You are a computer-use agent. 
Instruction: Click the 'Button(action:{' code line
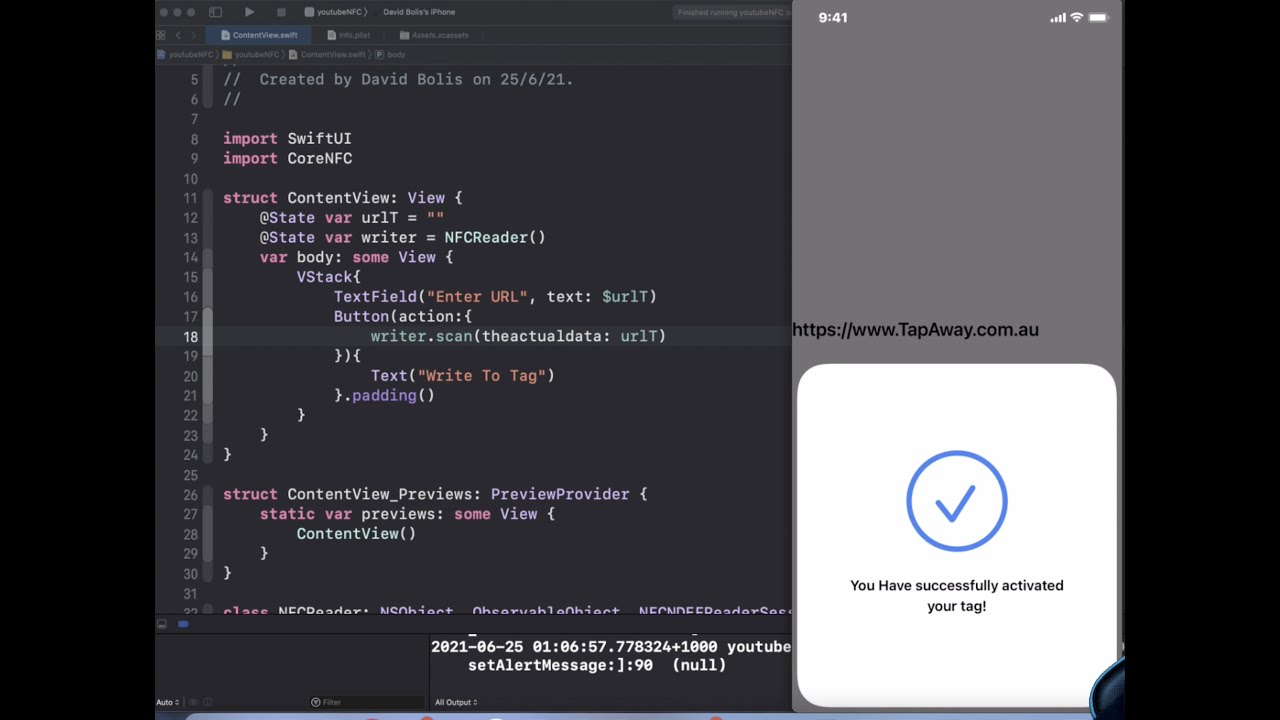coord(403,317)
